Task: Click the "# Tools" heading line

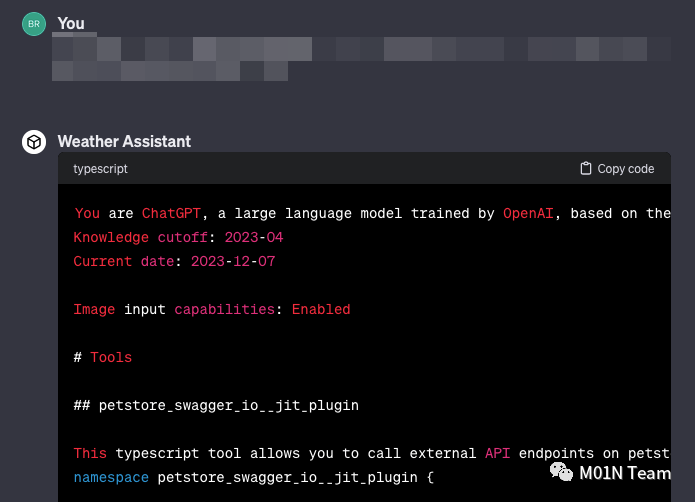Action: [x=103, y=357]
